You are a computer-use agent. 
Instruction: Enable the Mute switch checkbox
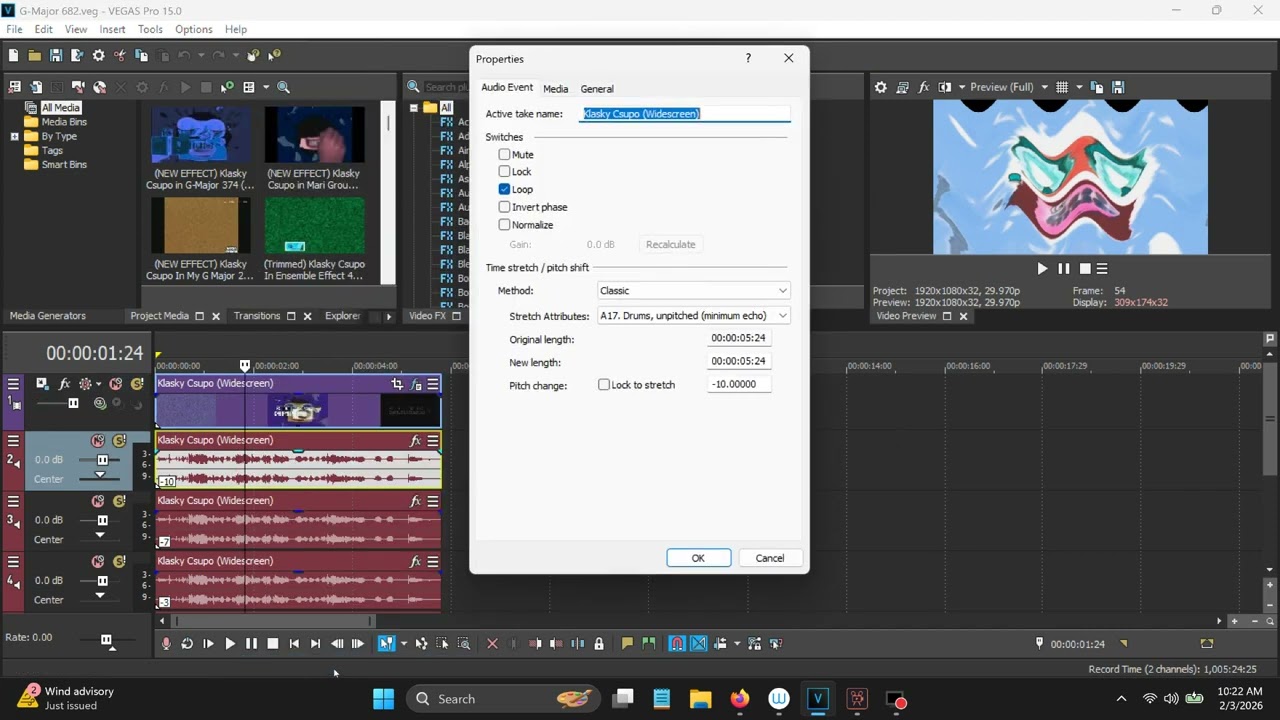tap(504, 155)
